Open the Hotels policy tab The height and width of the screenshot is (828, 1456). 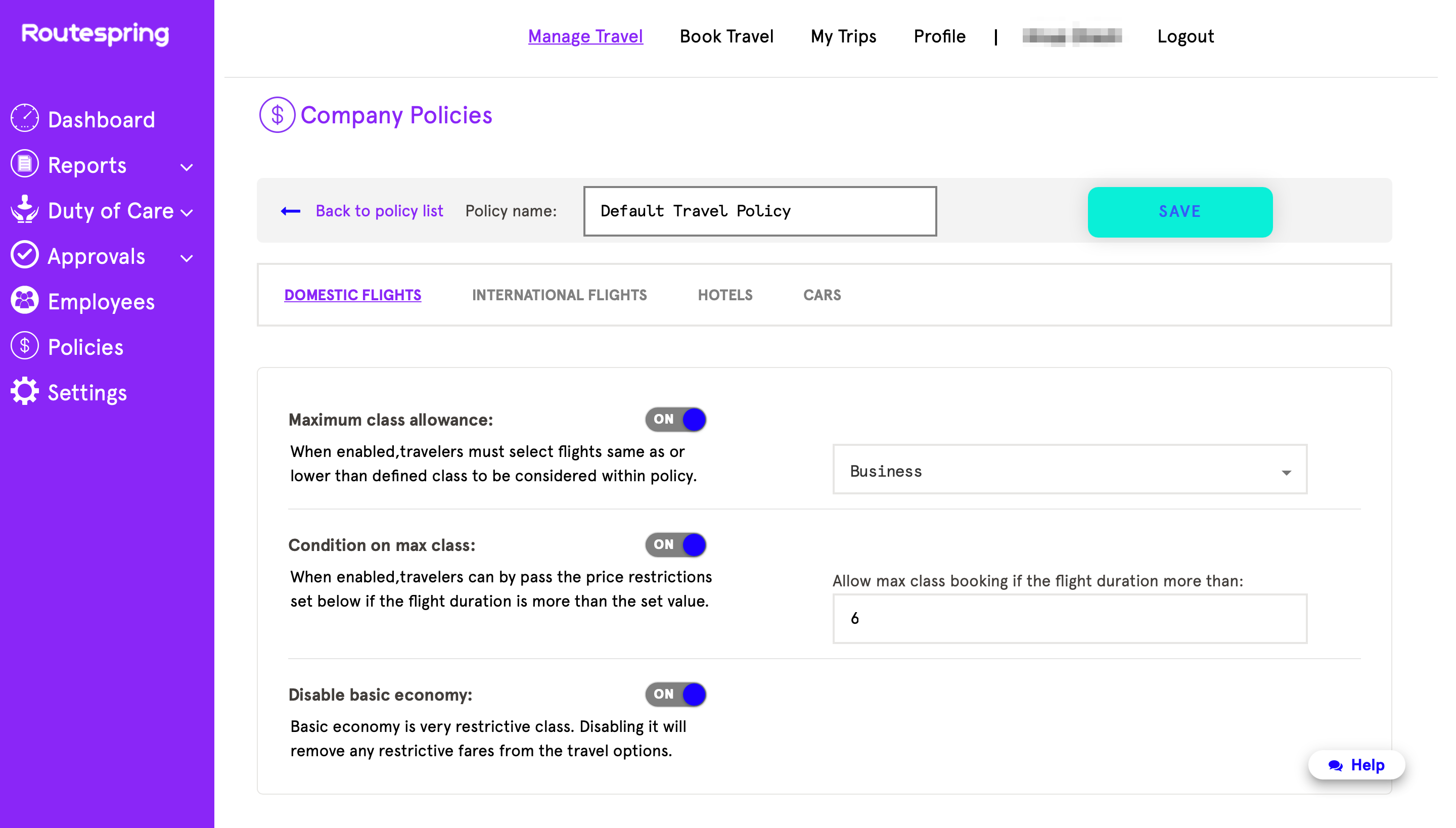(x=724, y=295)
